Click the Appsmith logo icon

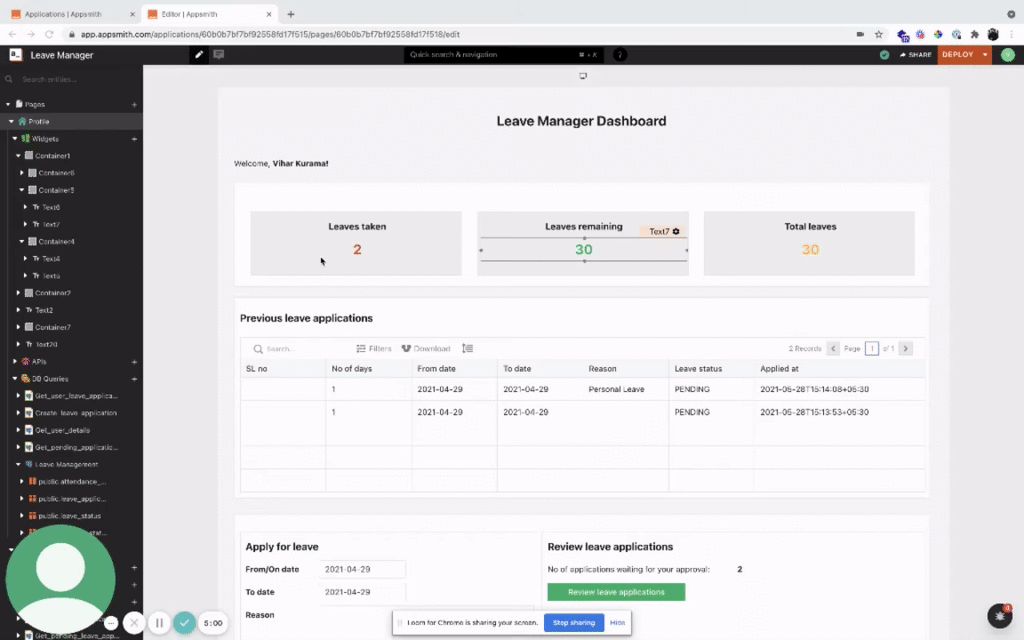tap(16, 55)
